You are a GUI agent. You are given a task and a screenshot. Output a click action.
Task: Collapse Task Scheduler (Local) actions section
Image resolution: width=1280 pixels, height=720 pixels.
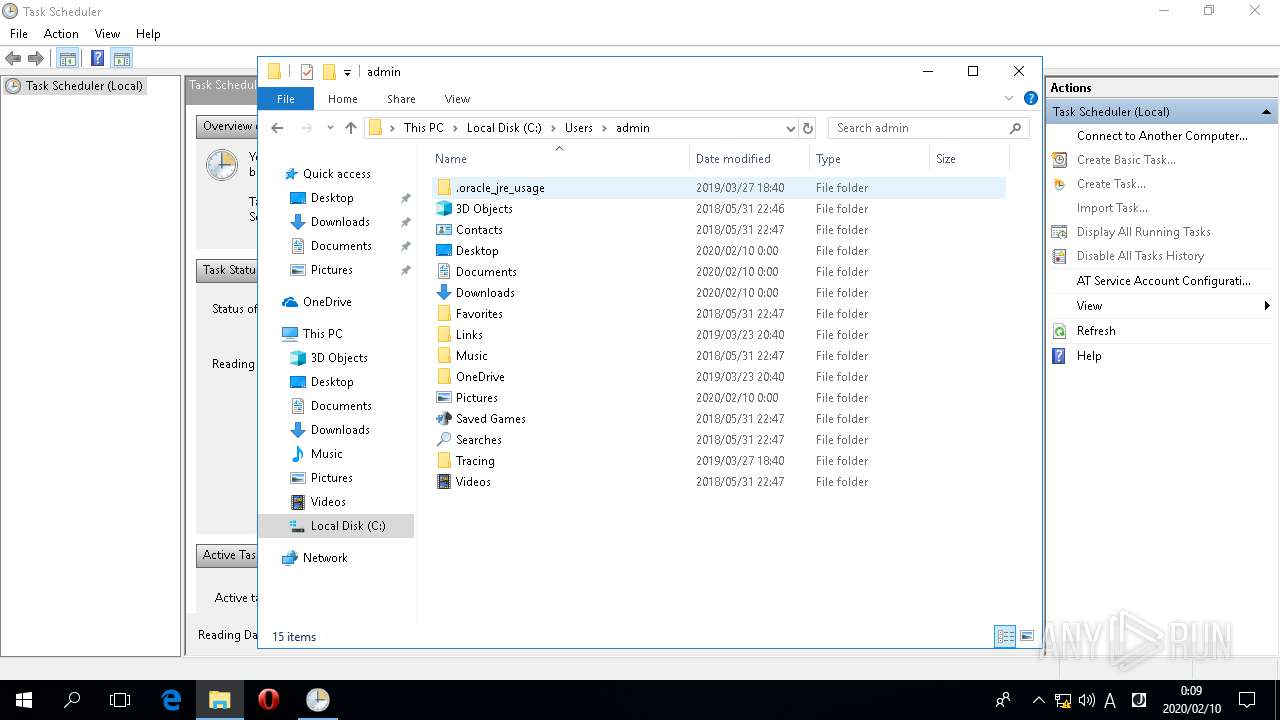click(x=1266, y=112)
